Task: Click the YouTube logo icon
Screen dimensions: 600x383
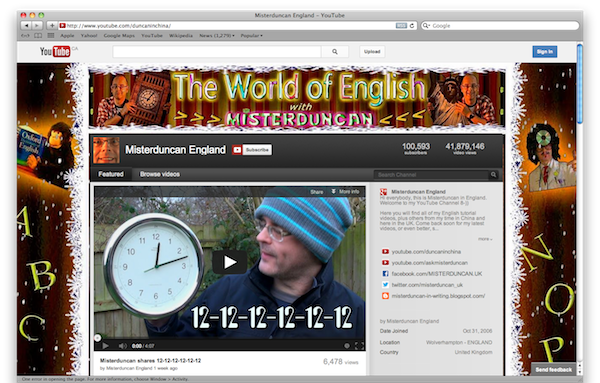Action: pos(55,51)
